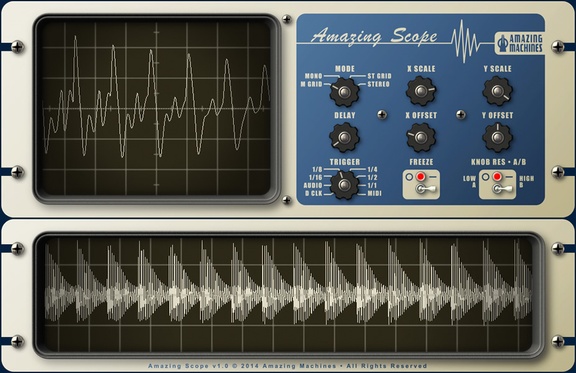Choose the MIDI trigger option
The height and width of the screenshot is (373, 576).
[x=374, y=193]
